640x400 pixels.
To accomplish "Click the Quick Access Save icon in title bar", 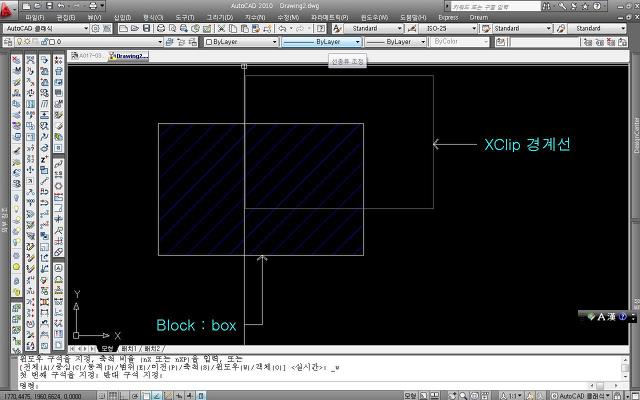I will (x=49, y=6).
